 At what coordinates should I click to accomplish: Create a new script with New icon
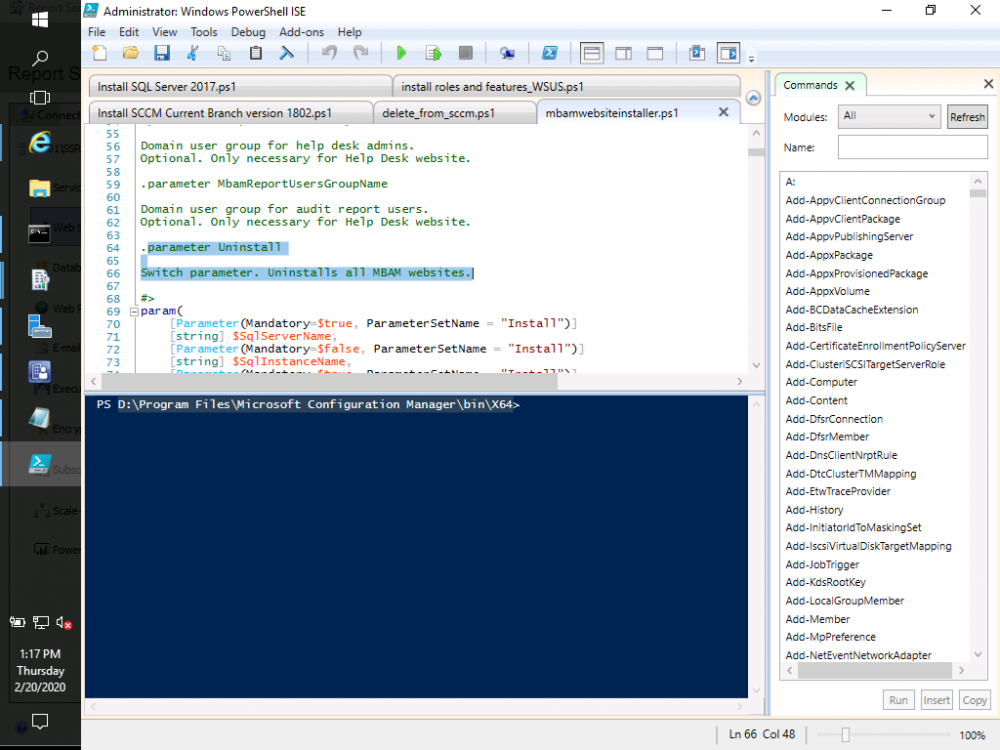point(99,53)
